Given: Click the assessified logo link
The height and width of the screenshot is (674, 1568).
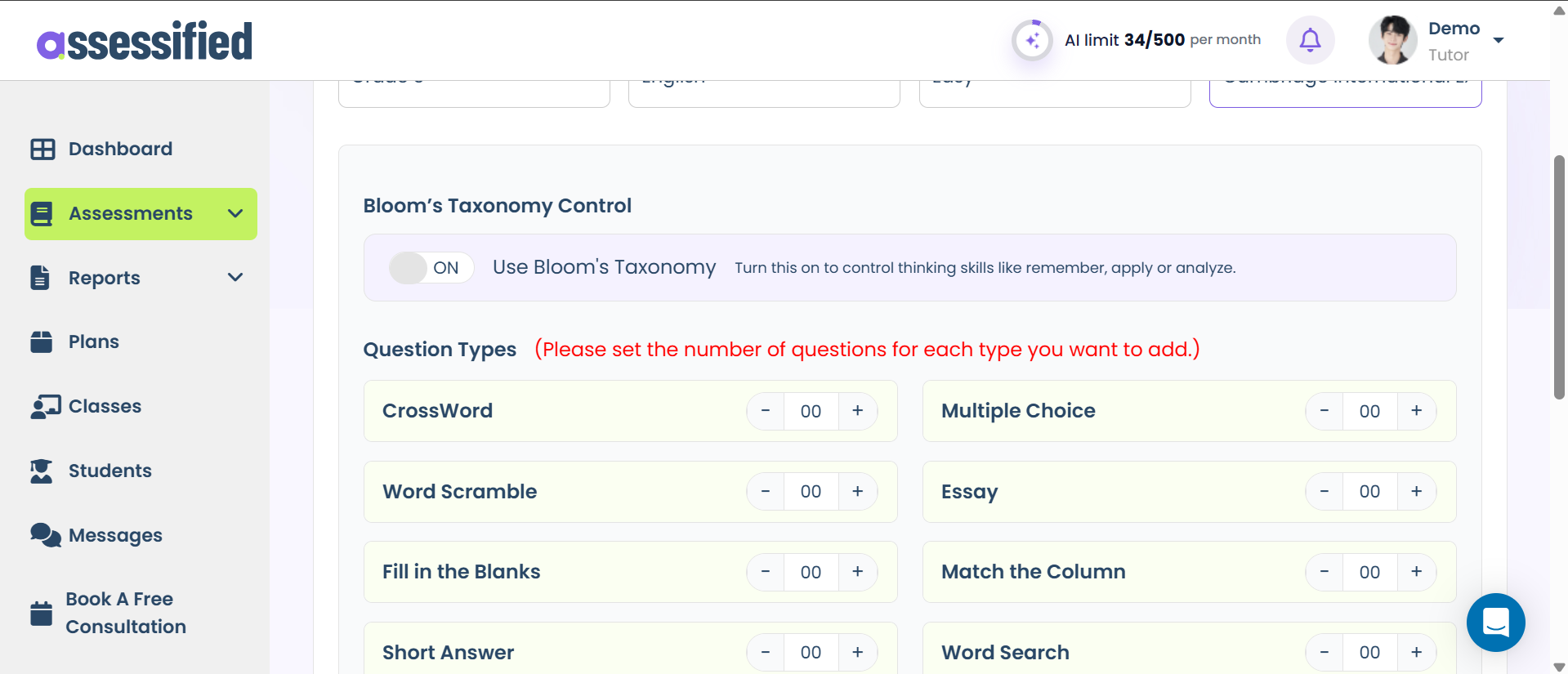Looking at the screenshot, I should 145,42.
